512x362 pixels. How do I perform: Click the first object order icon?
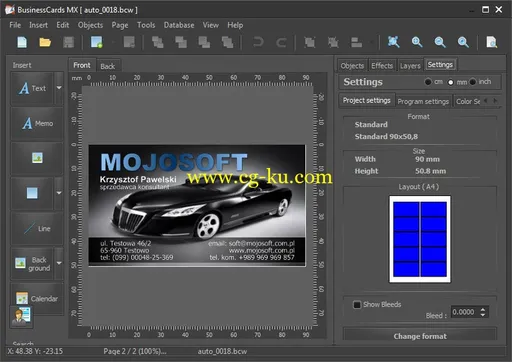pos(158,42)
